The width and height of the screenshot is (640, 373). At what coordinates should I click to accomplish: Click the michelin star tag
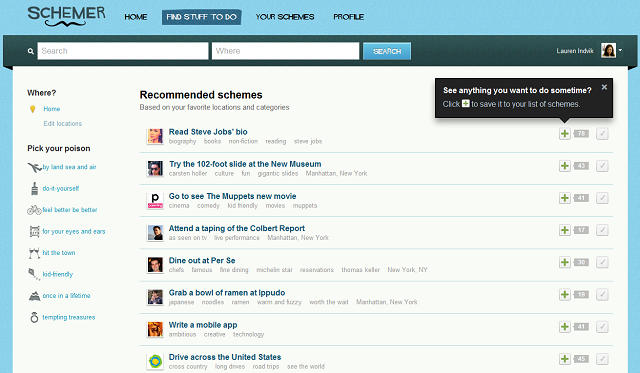coord(274,270)
